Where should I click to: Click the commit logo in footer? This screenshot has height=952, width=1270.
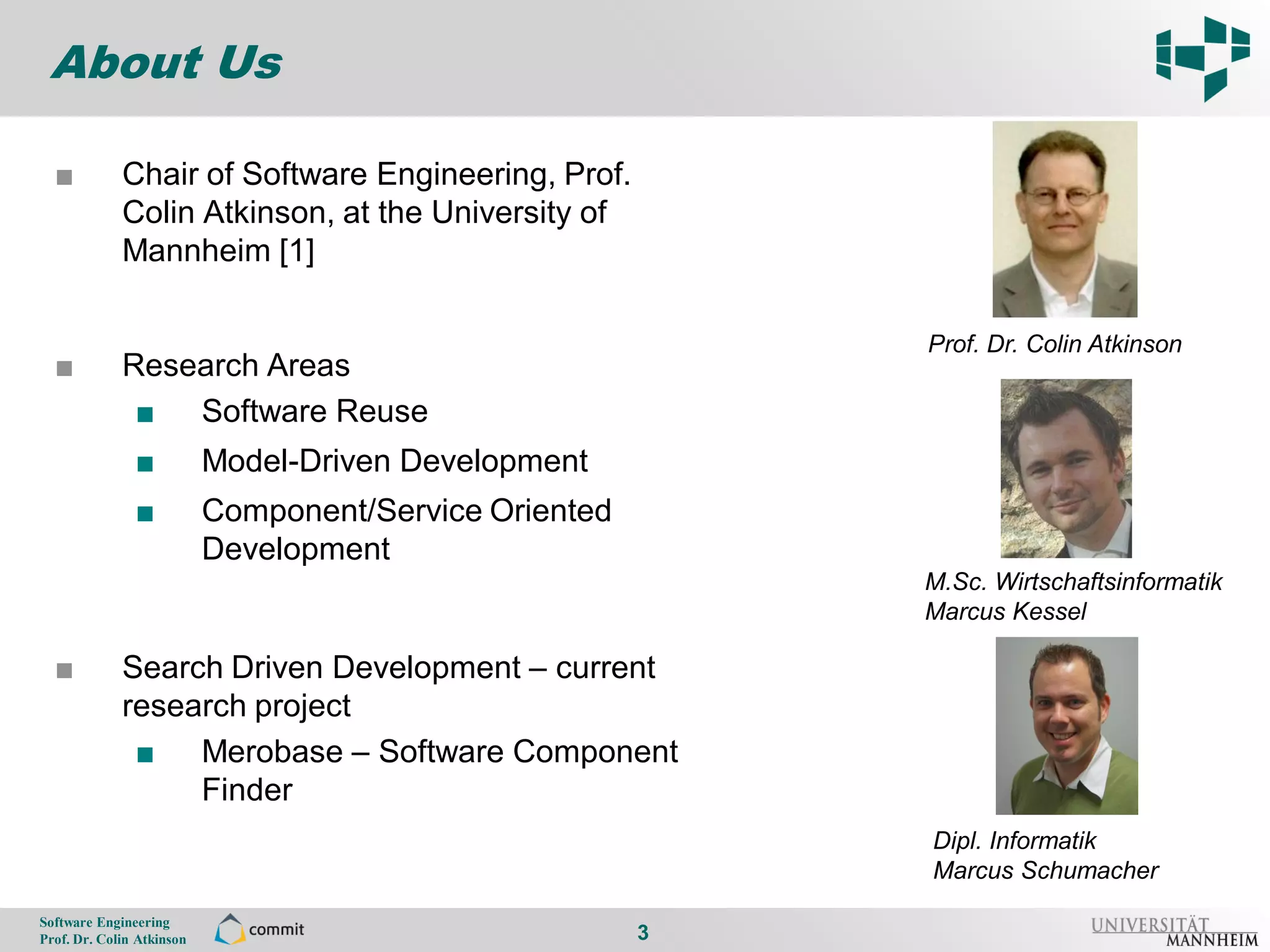(x=259, y=929)
